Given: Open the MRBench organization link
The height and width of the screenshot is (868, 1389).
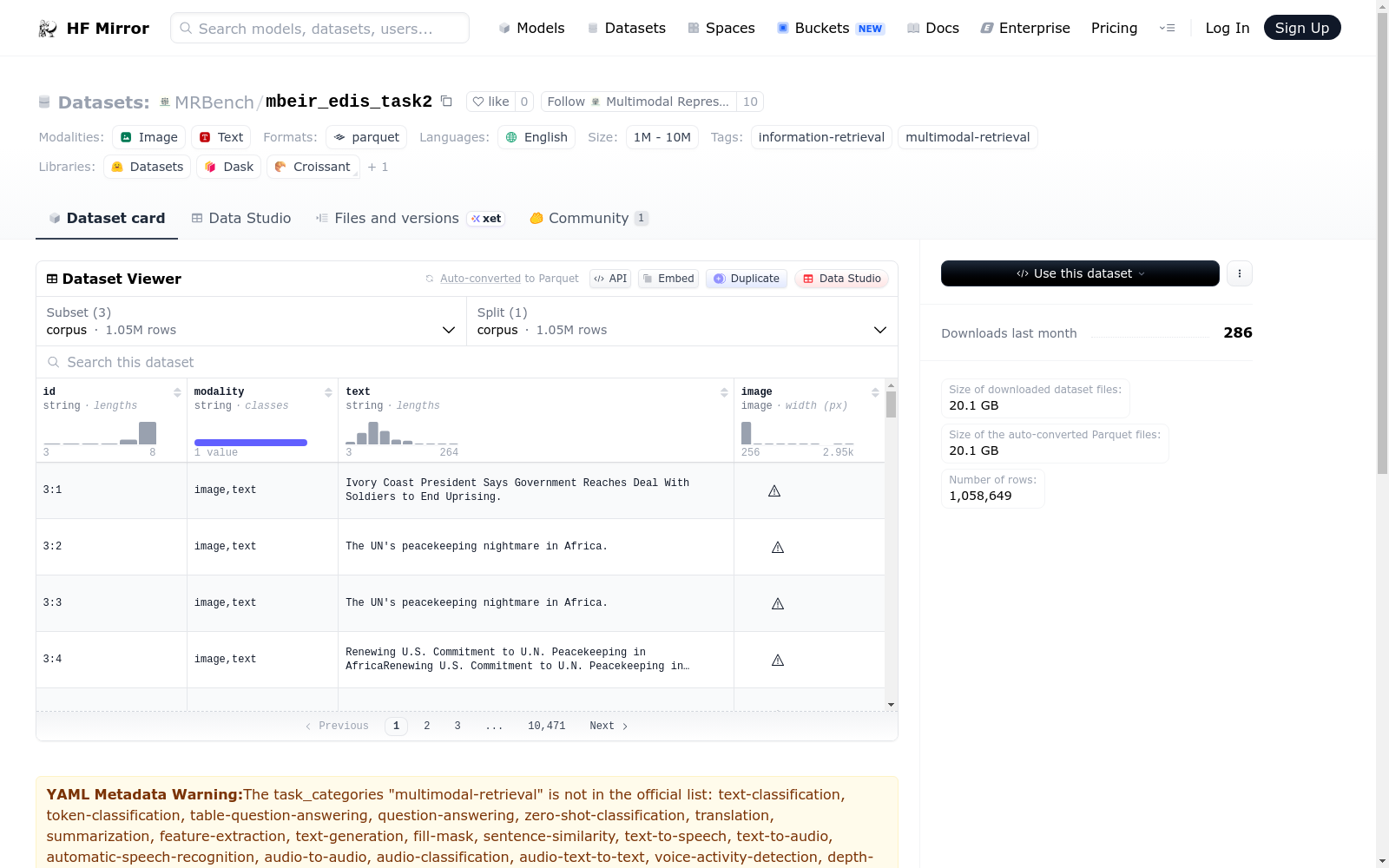Looking at the screenshot, I should coord(214,102).
